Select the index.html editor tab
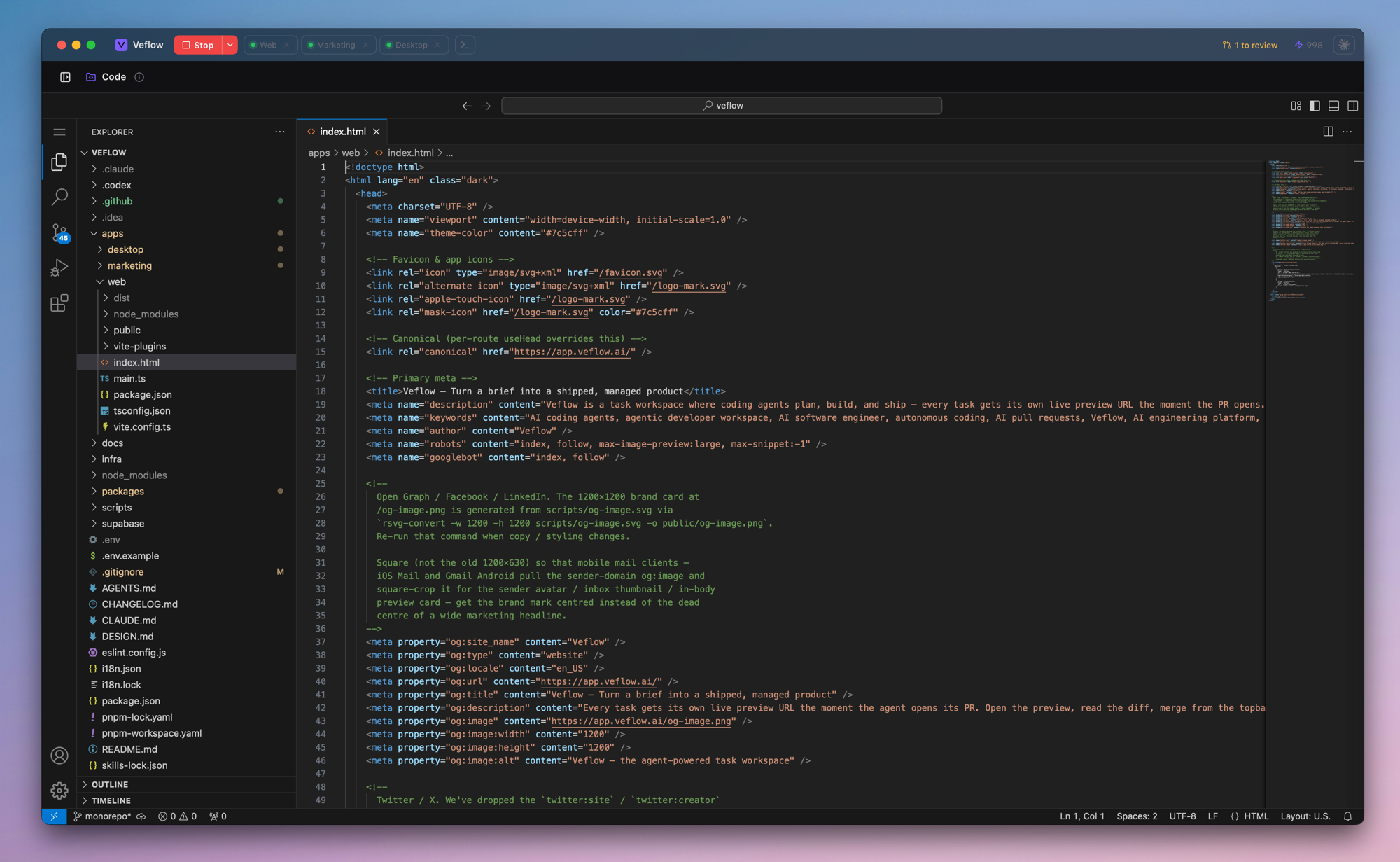This screenshot has width=1400, height=862. [342, 132]
